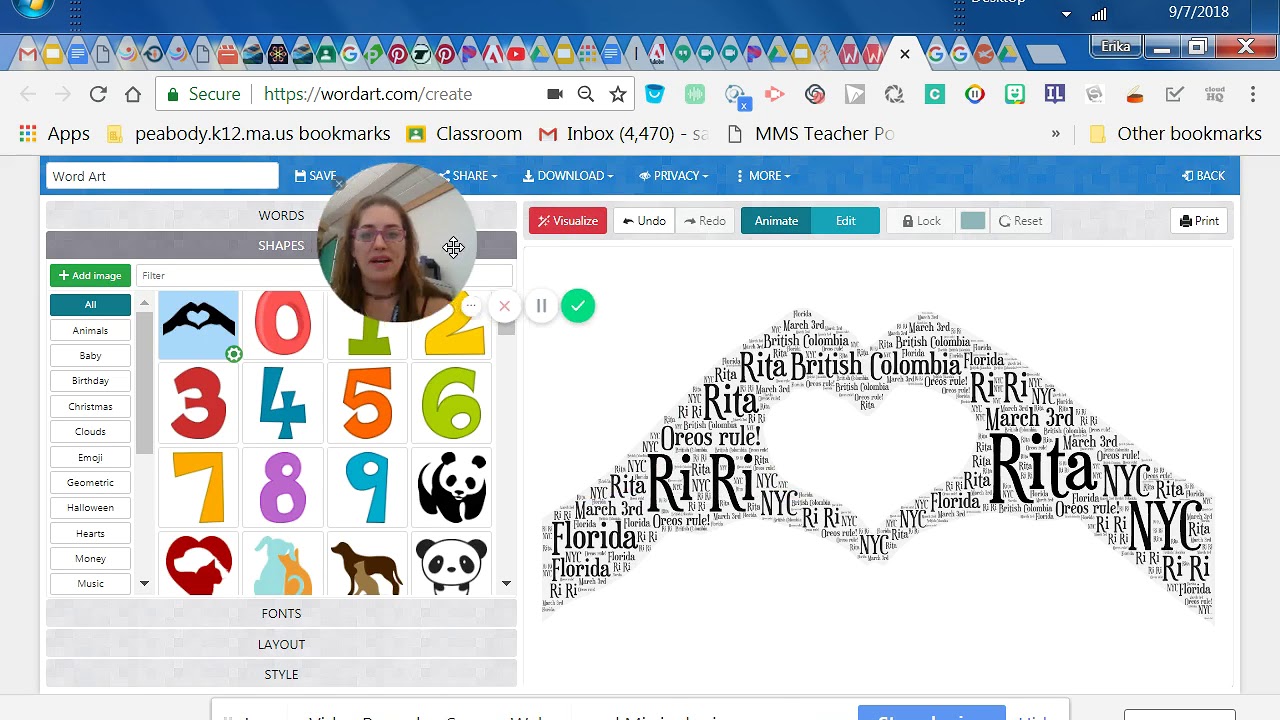Open the zoom magnifier in address bar
Image resolution: width=1280 pixels, height=720 pixels.
point(586,94)
